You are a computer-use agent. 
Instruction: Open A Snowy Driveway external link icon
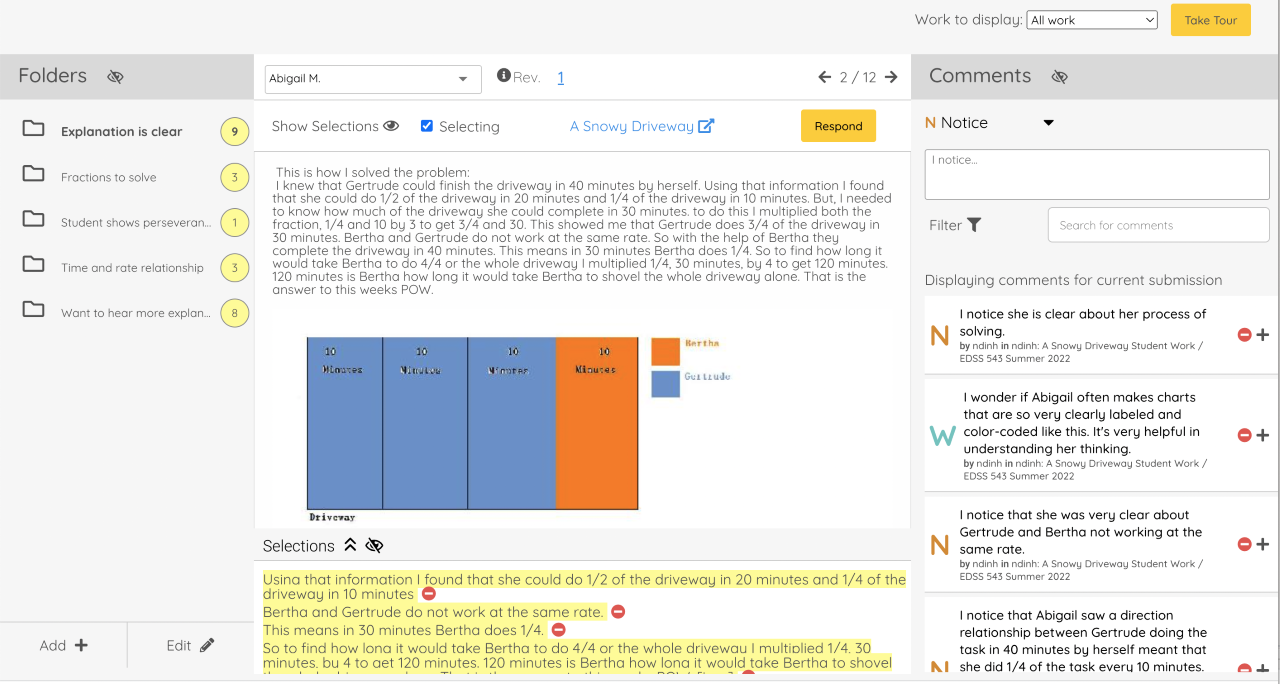(x=706, y=126)
